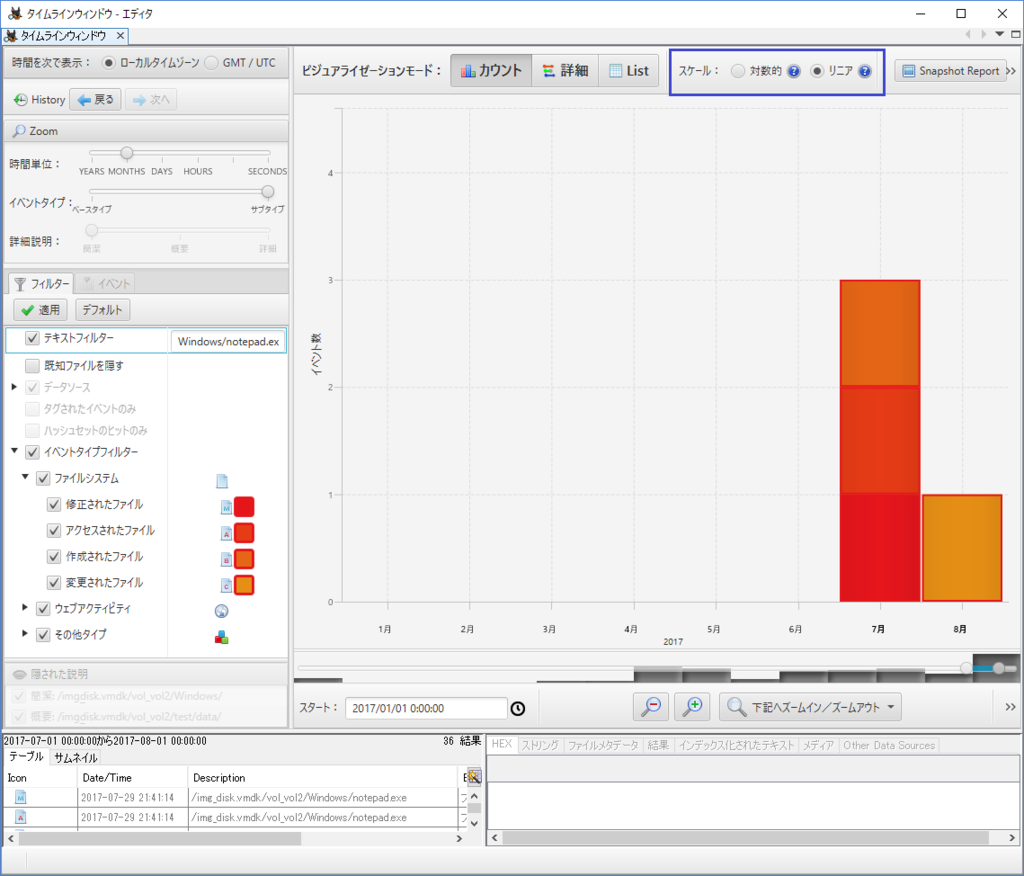Click the スタート date-time field
Screen dimensions: 1024x876
coord(426,708)
